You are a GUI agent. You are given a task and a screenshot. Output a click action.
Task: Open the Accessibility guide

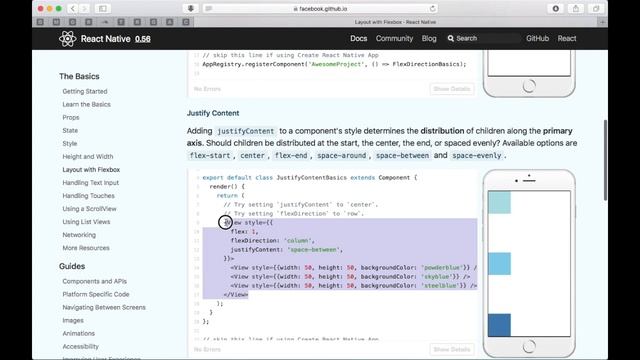click(x=81, y=347)
